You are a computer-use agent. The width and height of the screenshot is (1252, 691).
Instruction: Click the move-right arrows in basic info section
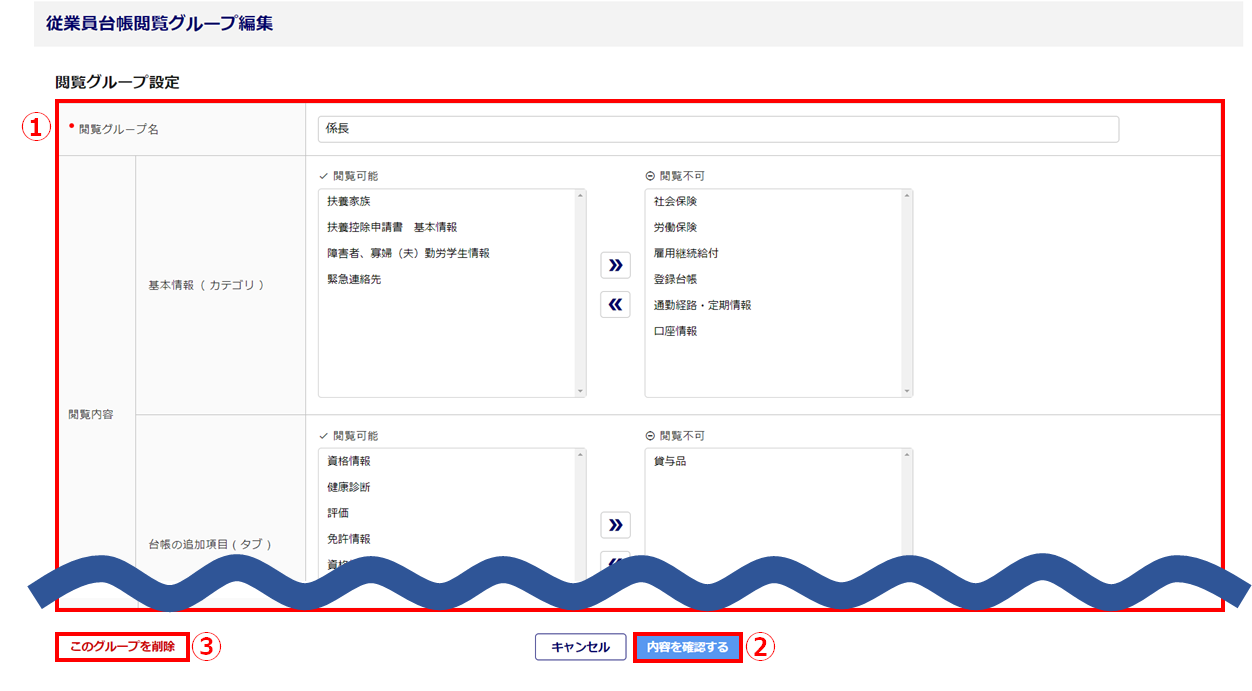615,265
